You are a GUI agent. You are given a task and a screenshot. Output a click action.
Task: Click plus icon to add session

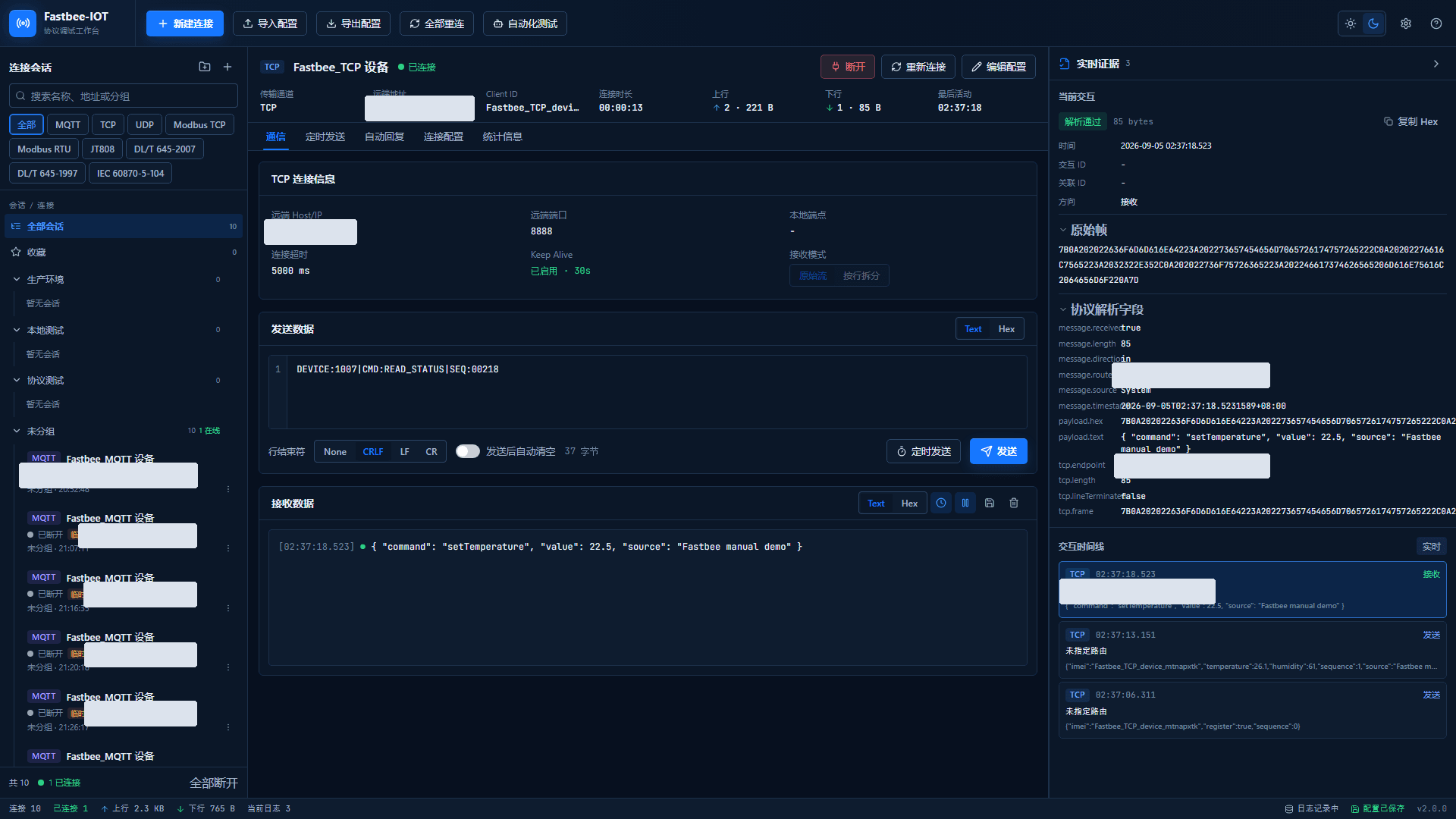227,67
